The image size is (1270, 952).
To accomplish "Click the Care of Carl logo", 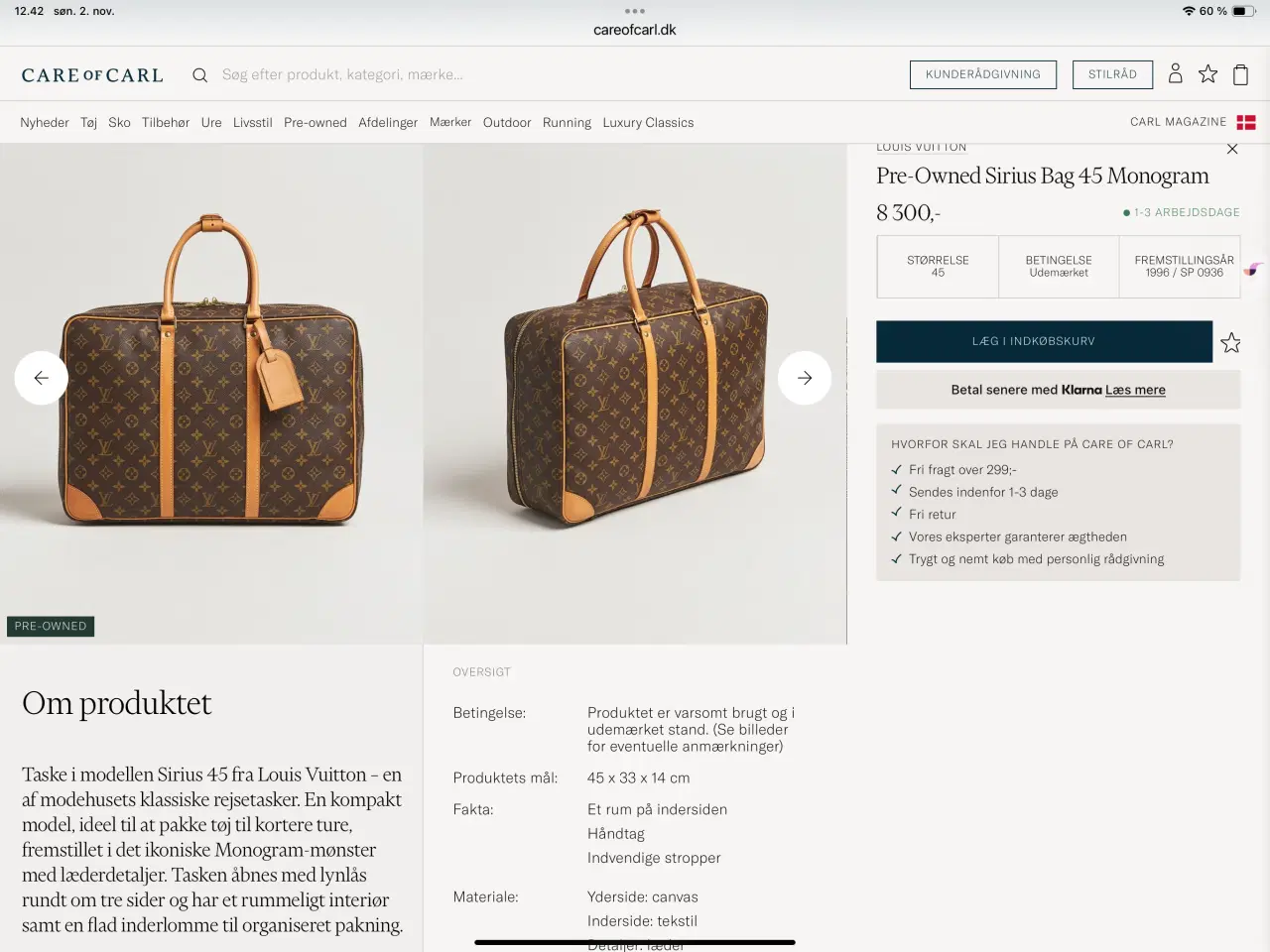I will [x=92, y=74].
